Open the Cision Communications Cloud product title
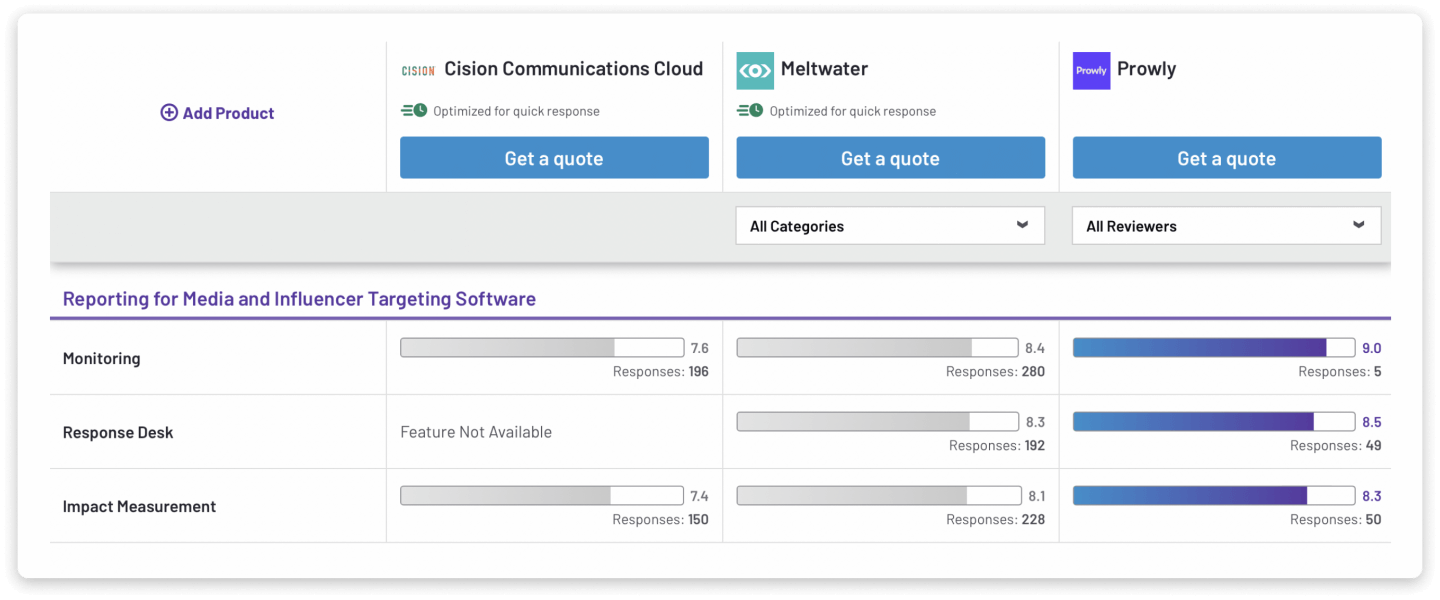 (573, 69)
